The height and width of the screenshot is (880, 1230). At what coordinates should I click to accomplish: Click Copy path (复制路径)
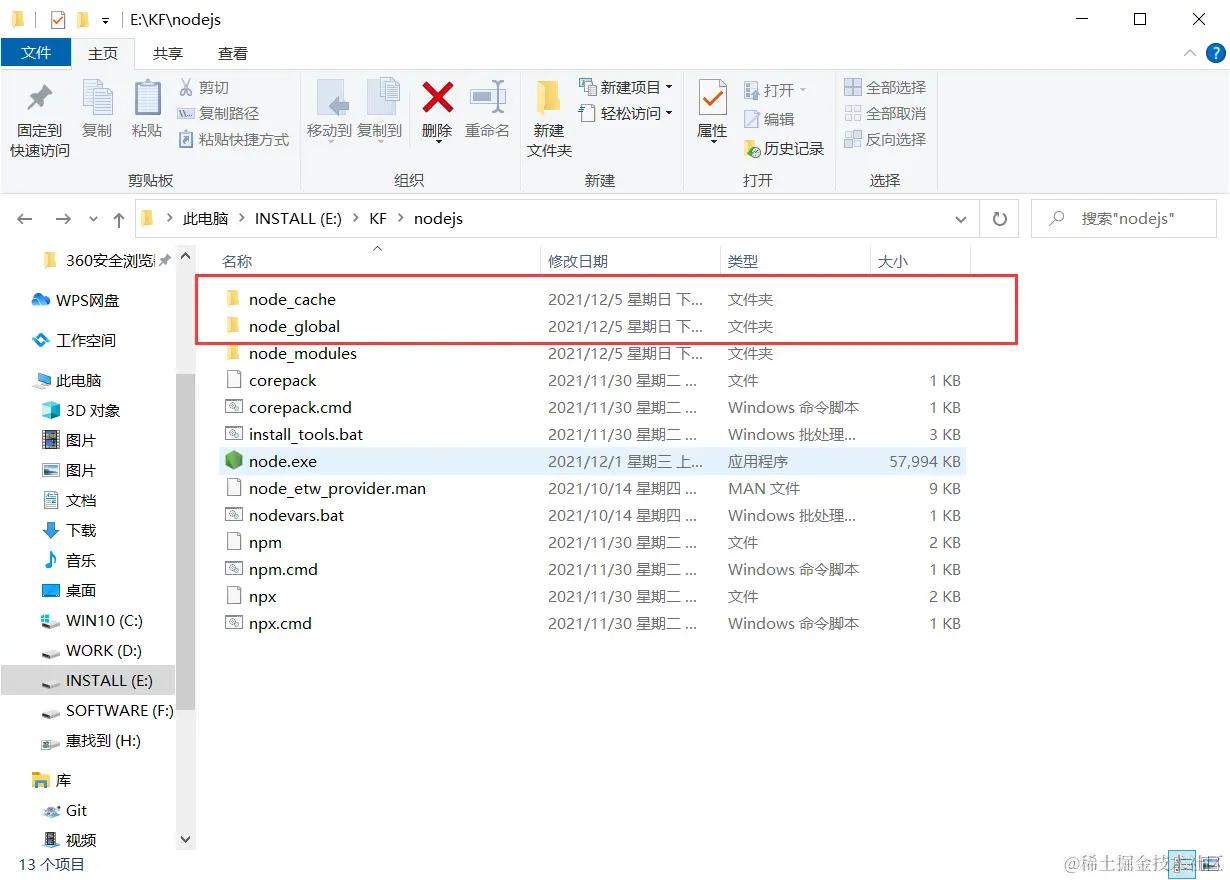pyautogui.click(x=218, y=113)
